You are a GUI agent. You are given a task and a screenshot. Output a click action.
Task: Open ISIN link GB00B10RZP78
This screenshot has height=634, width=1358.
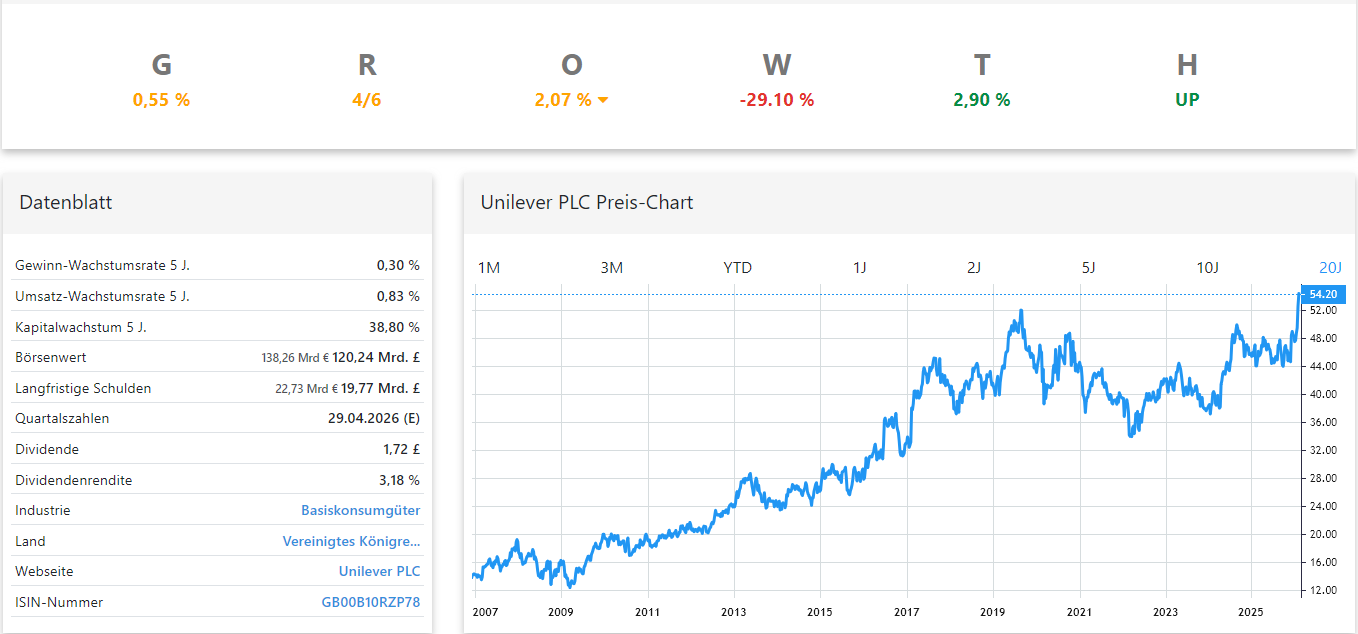tap(371, 602)
